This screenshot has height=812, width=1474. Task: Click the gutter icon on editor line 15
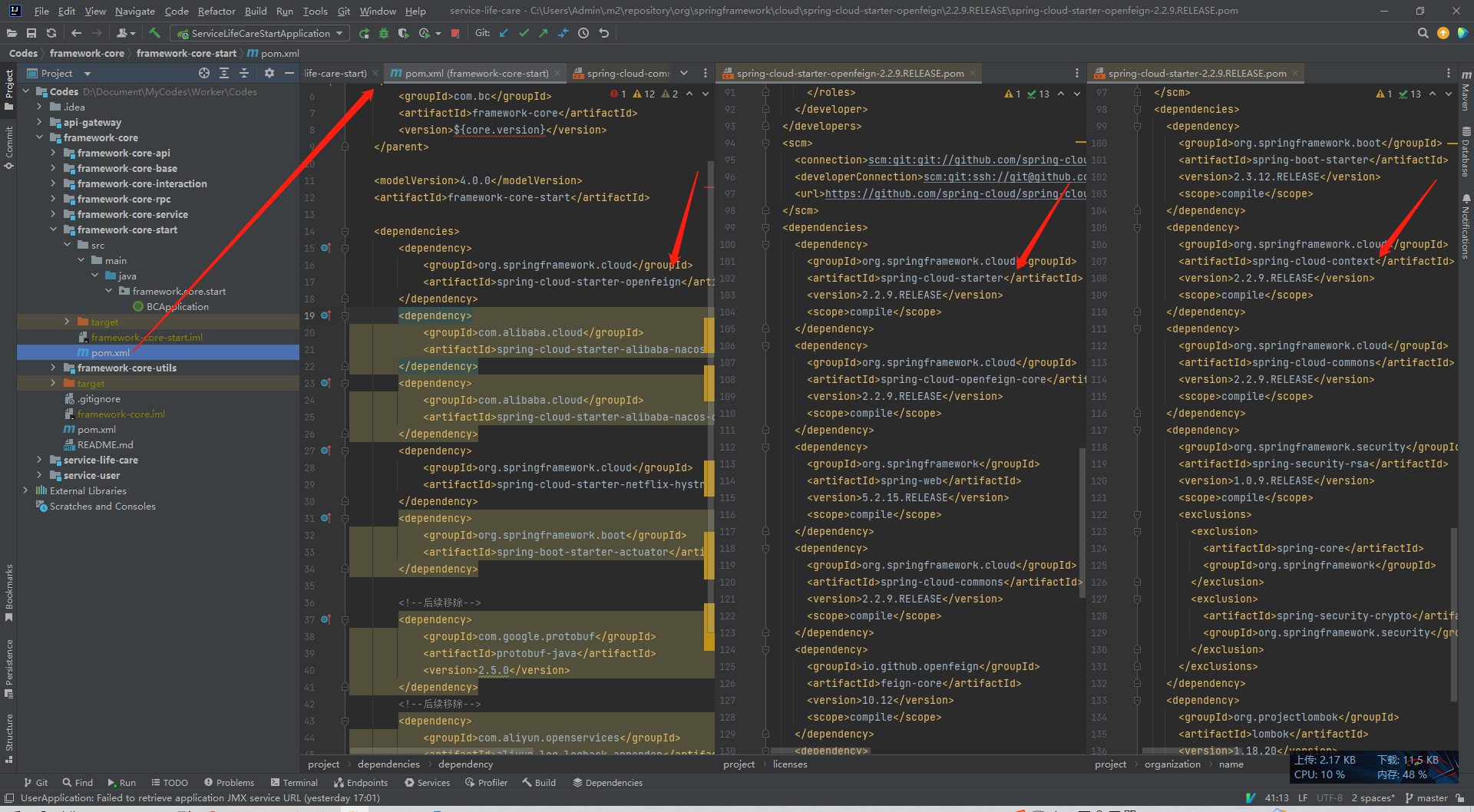(326, 248)
